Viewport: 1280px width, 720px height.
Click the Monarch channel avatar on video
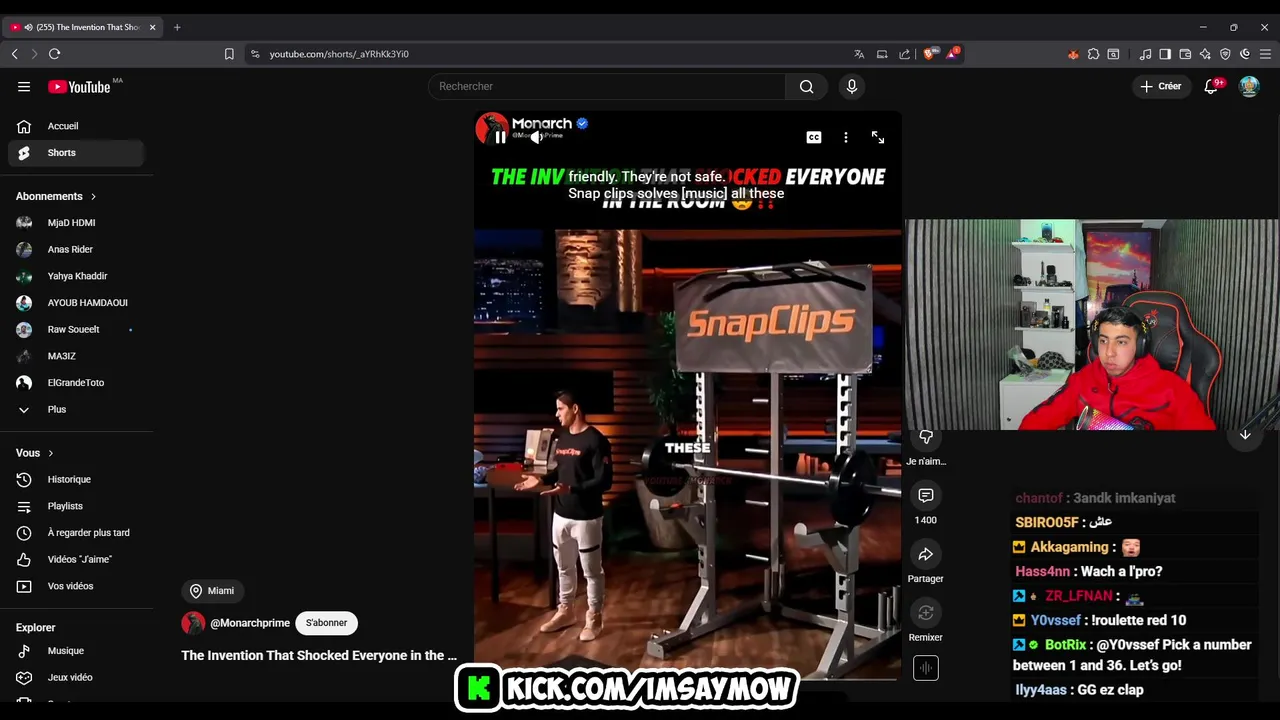pyautogui.click(x=491, y=128)
